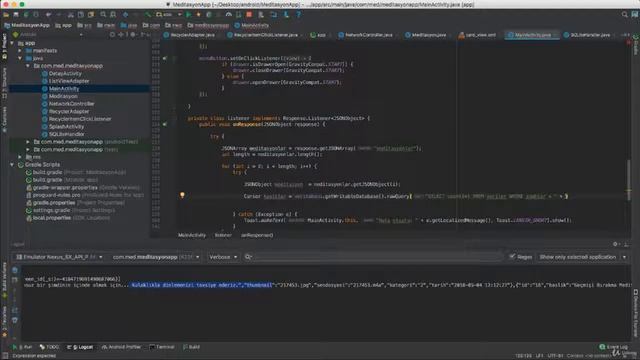
Task: Click the Logcat panel settings gear icon
Action: [615, 244]
